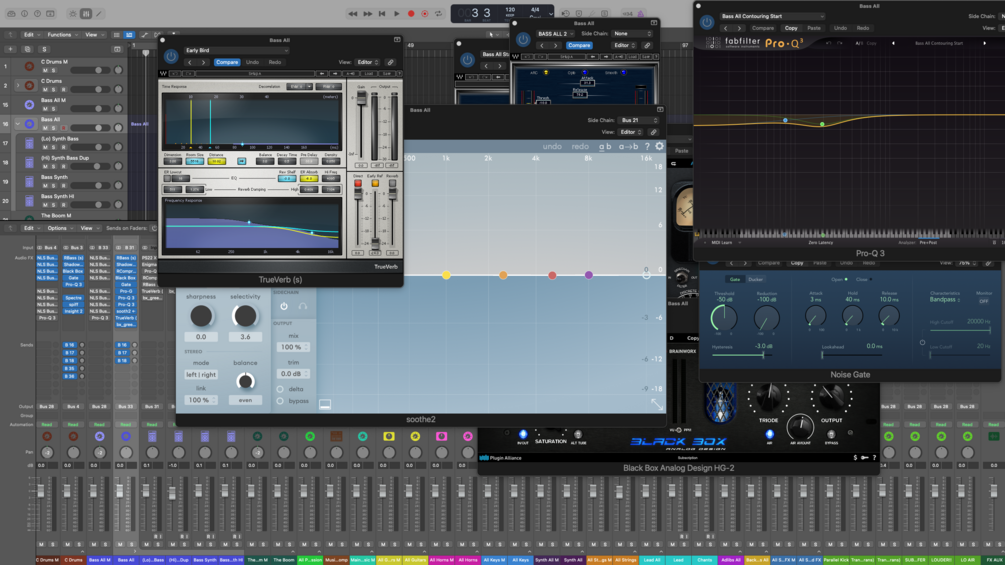
Task: Click the soothe2 mix 100 % field
Action: click(x=293, y=347)
